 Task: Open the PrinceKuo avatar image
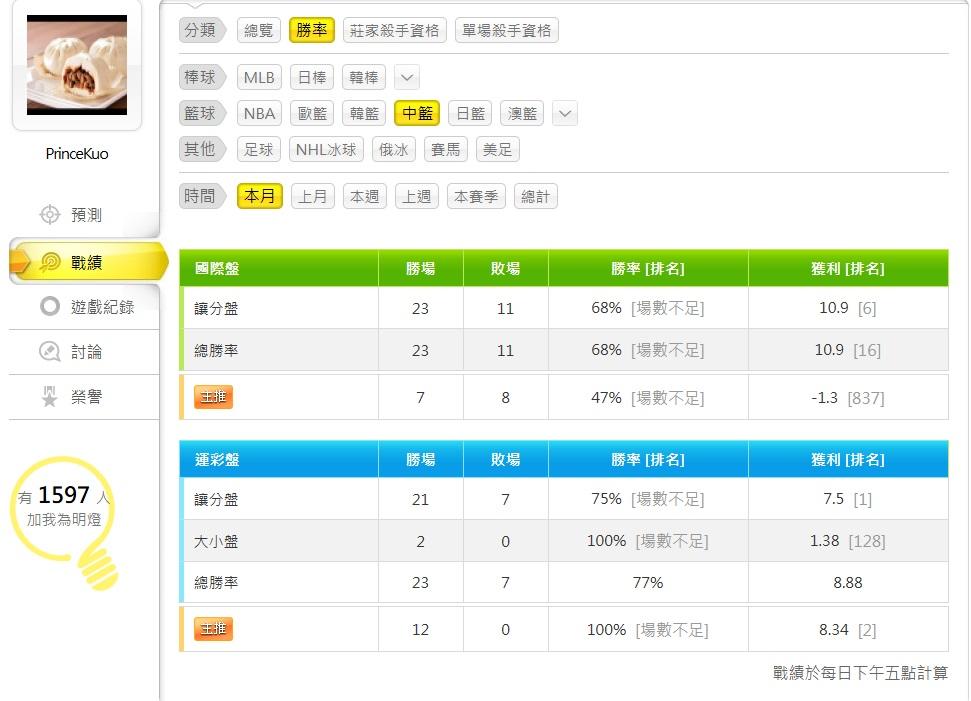[77, 65]
